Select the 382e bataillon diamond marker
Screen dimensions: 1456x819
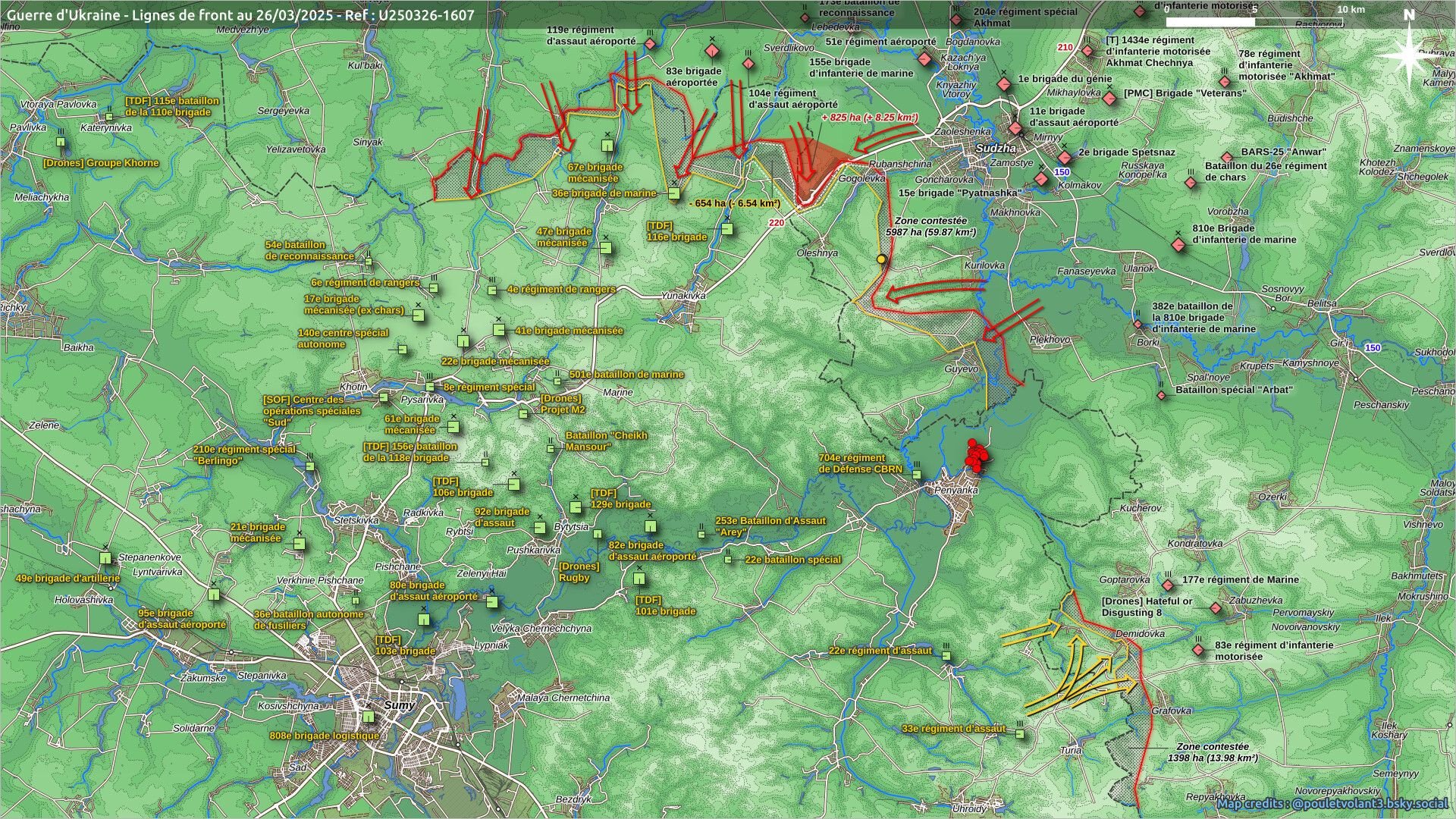point(1137,325)
